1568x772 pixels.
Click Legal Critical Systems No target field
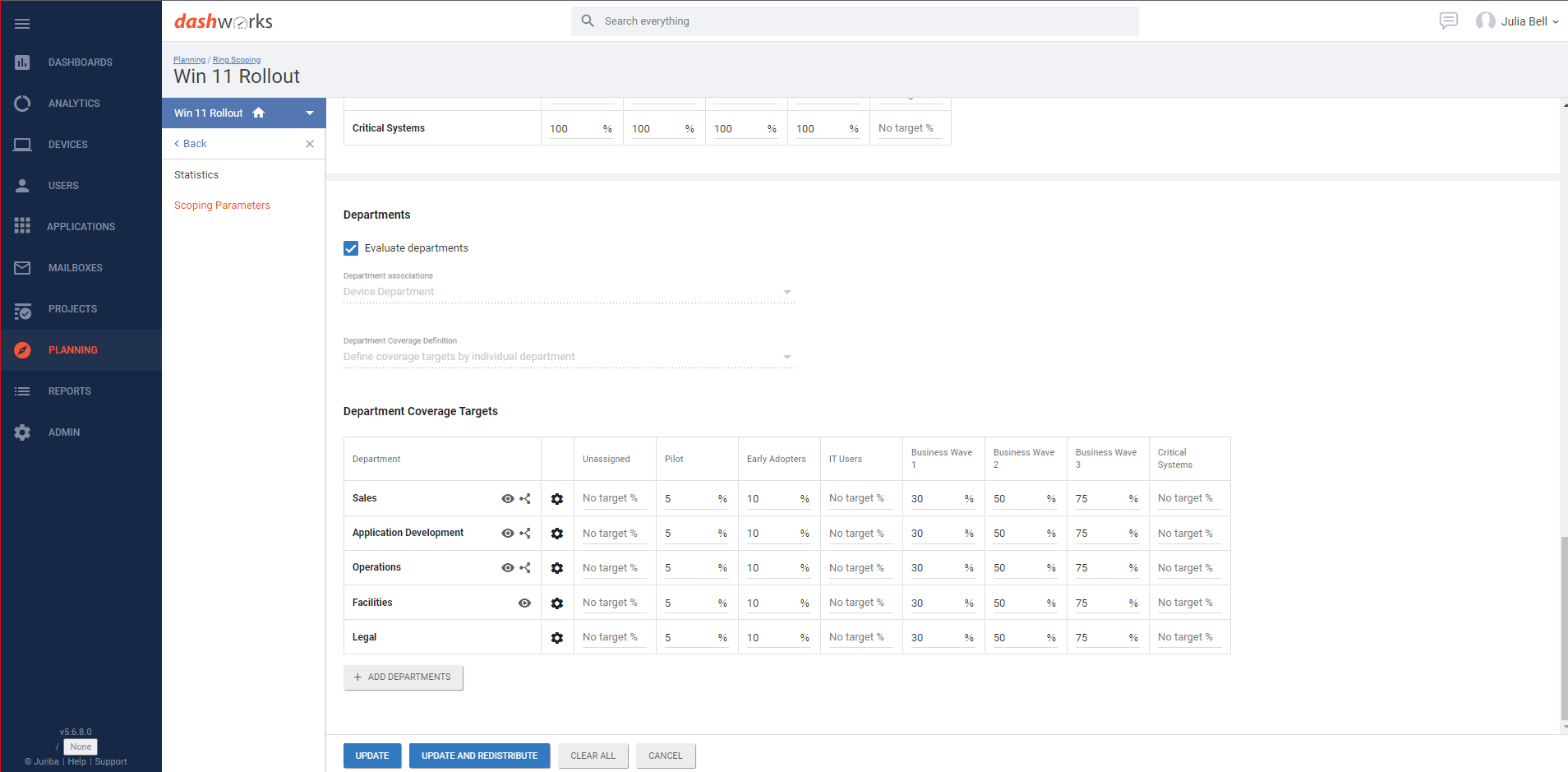[x=1190, y=638]
